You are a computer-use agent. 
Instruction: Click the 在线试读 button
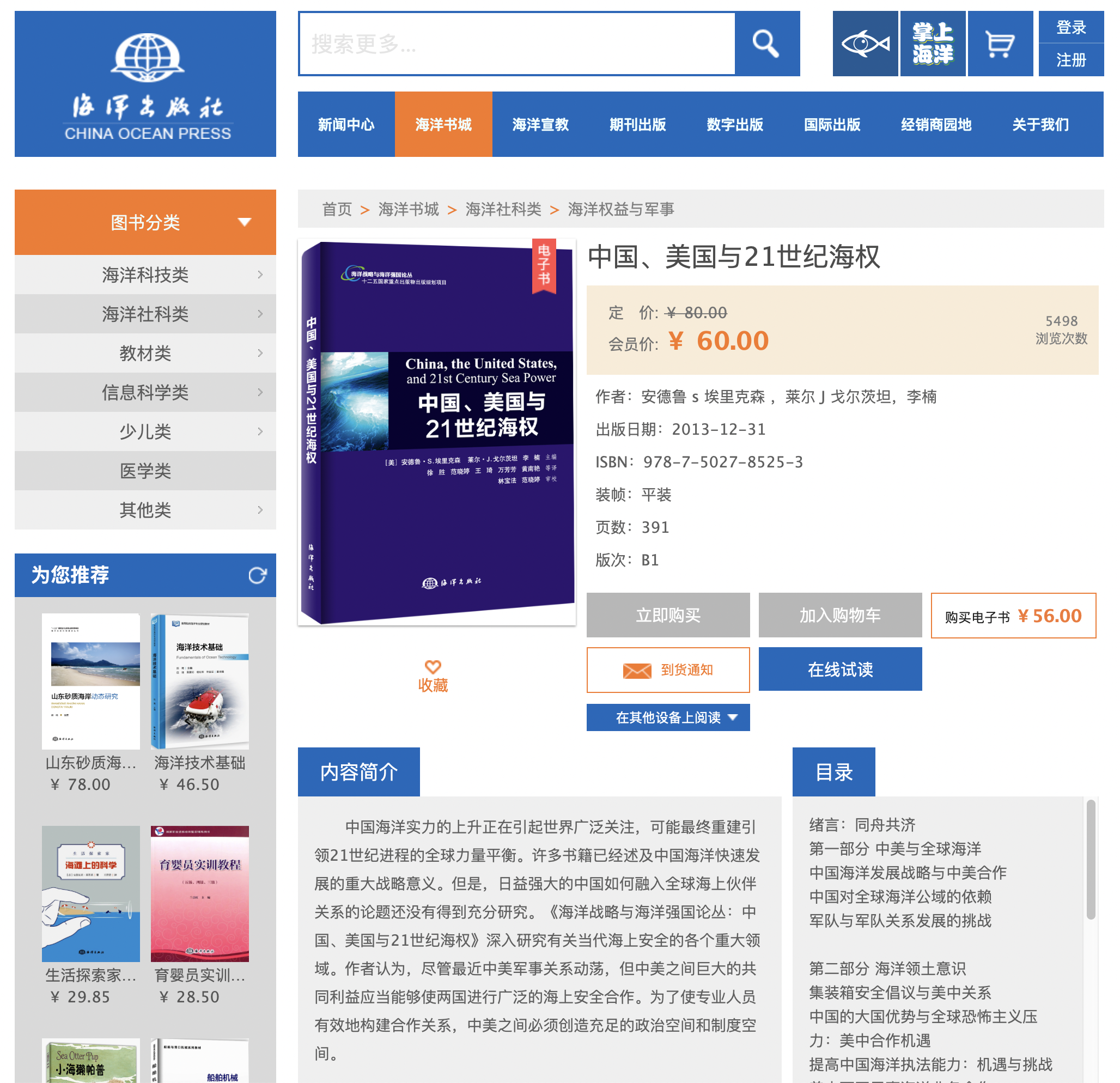tap(840, 669)
